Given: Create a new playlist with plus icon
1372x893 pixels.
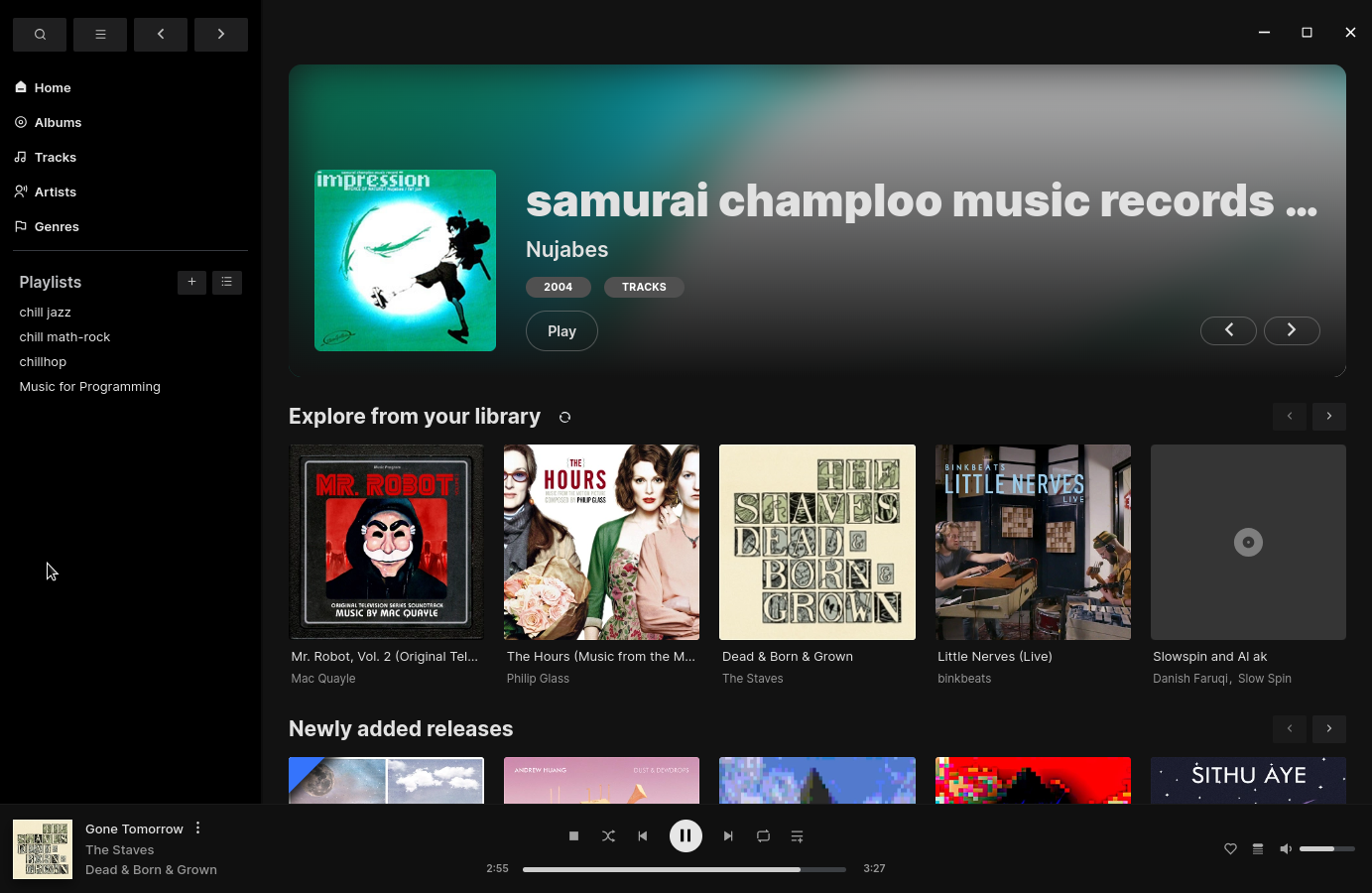Looking at the screenshot, I should click(x=192, y=282).
